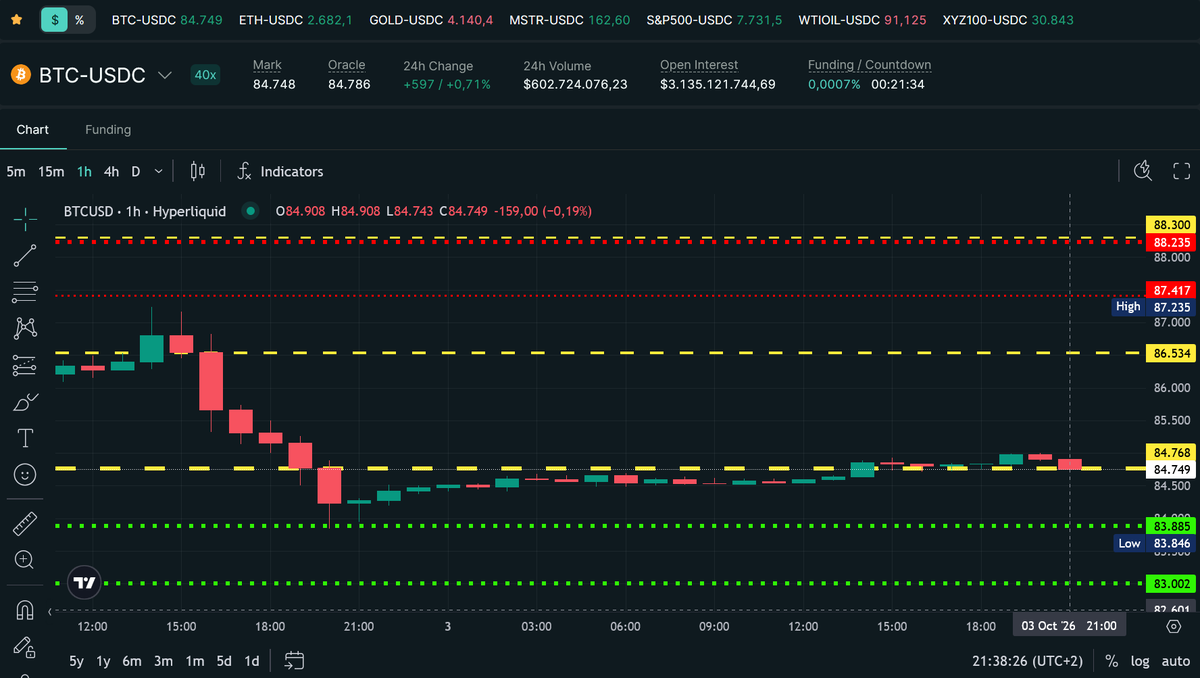1200x678 pixels.
Task: Click the 83.002 green price label
Action: click(1171, 583)
